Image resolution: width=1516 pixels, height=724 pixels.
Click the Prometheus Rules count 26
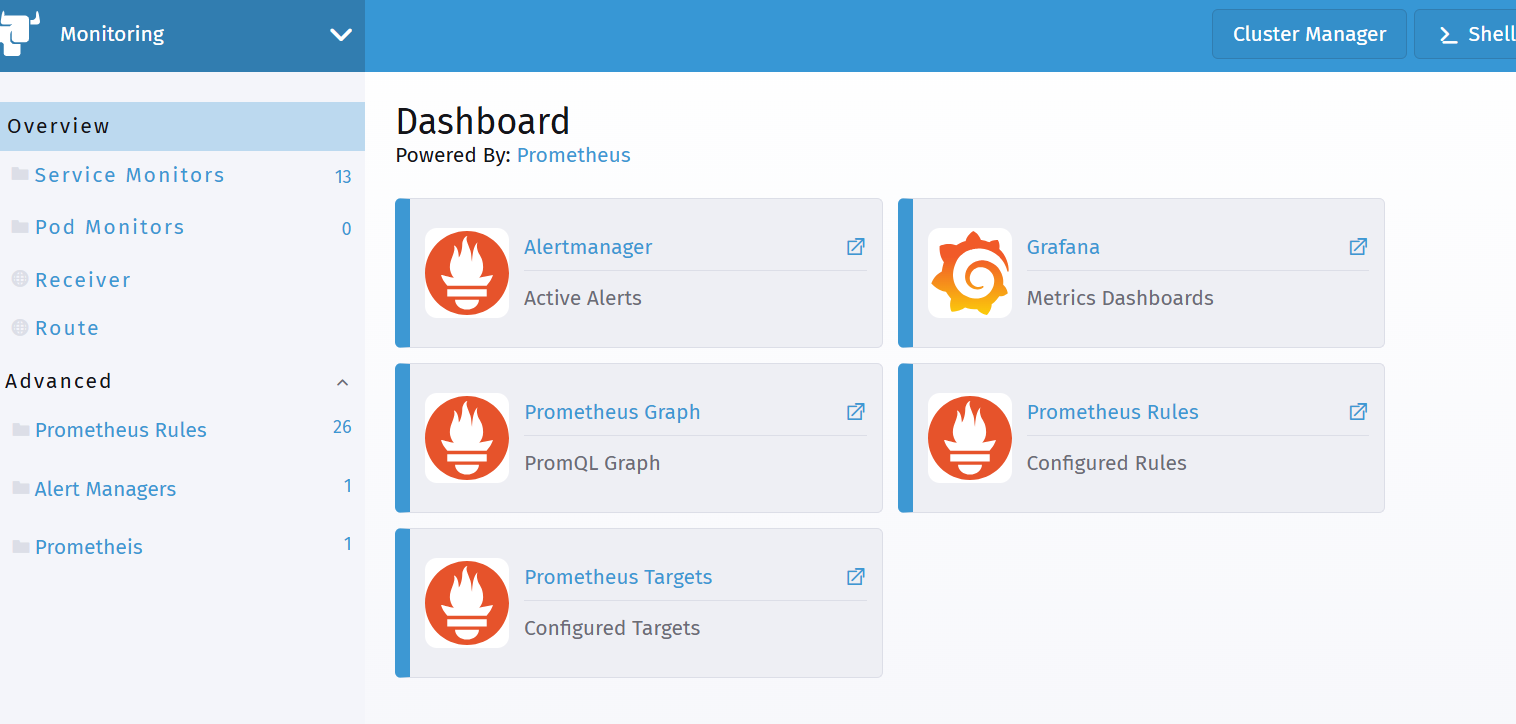coord(342,427)
